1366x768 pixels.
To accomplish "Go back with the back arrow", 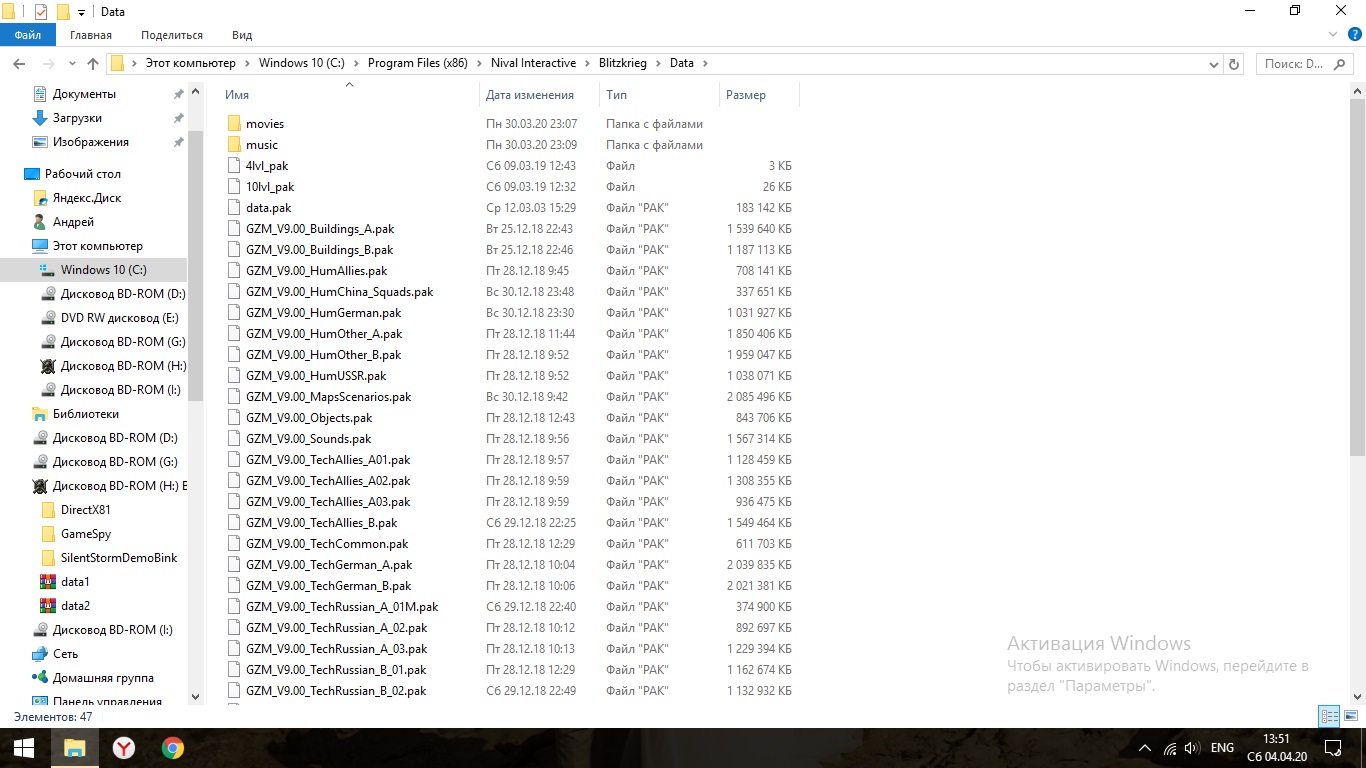I will 18,63.
